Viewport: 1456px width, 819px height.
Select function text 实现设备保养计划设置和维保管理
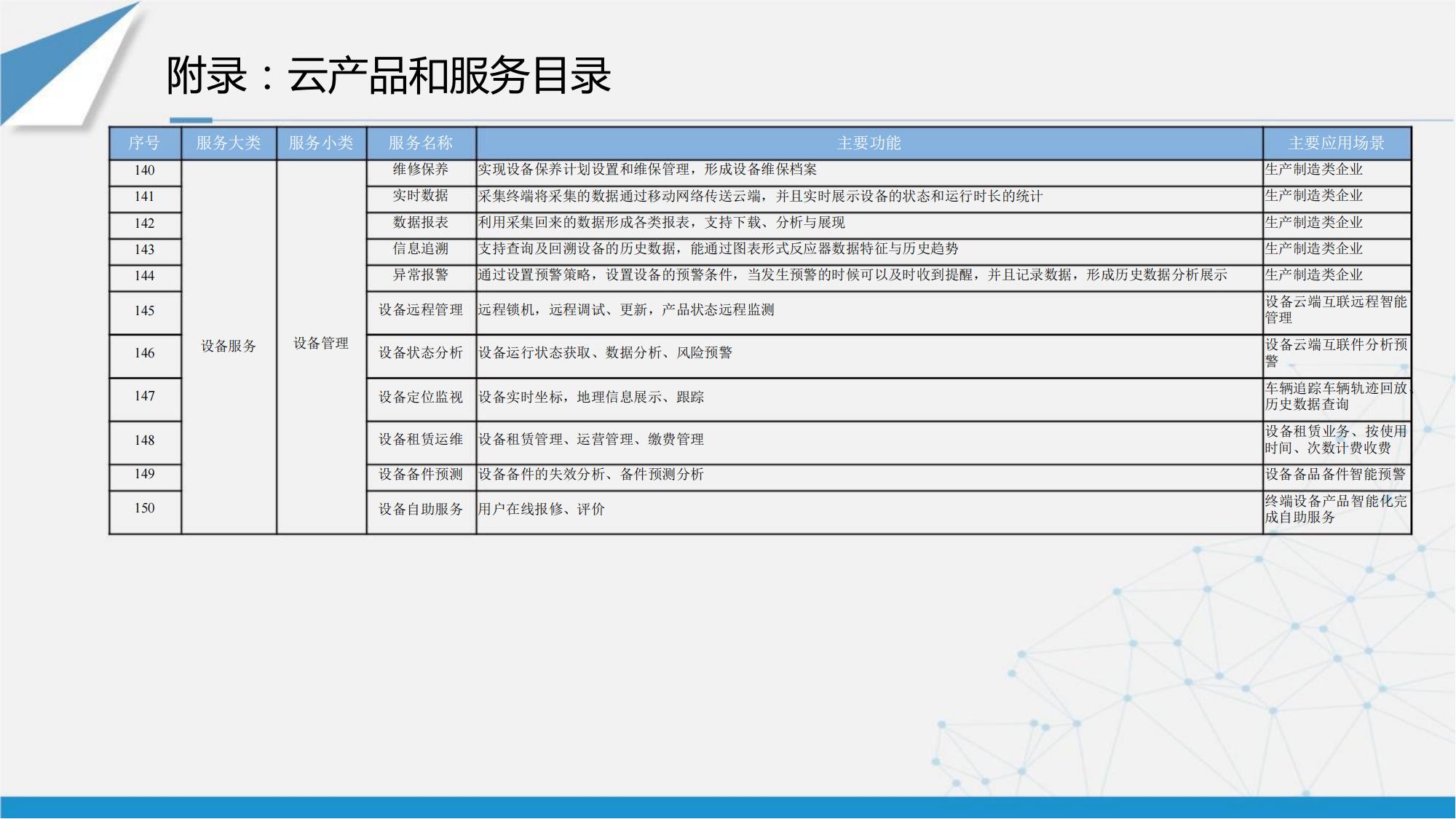(x=584, y=170)
